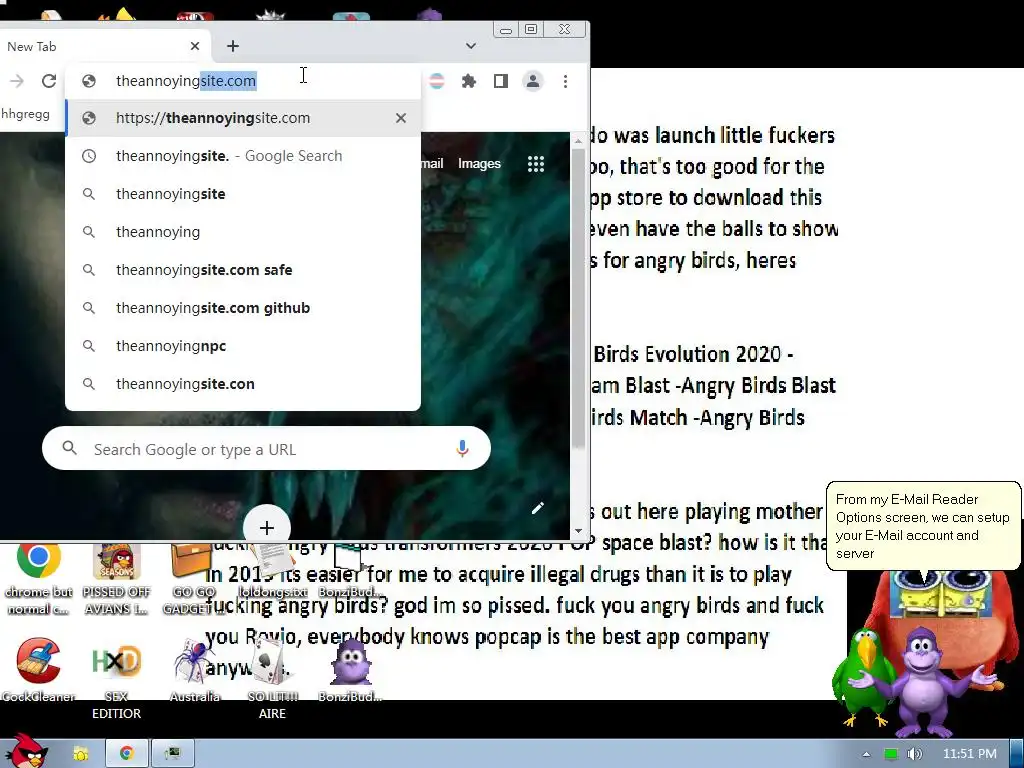Screen dimensions: 1024x768
Task: Open the Chrome three-dot menu
Action: (566, 81)
